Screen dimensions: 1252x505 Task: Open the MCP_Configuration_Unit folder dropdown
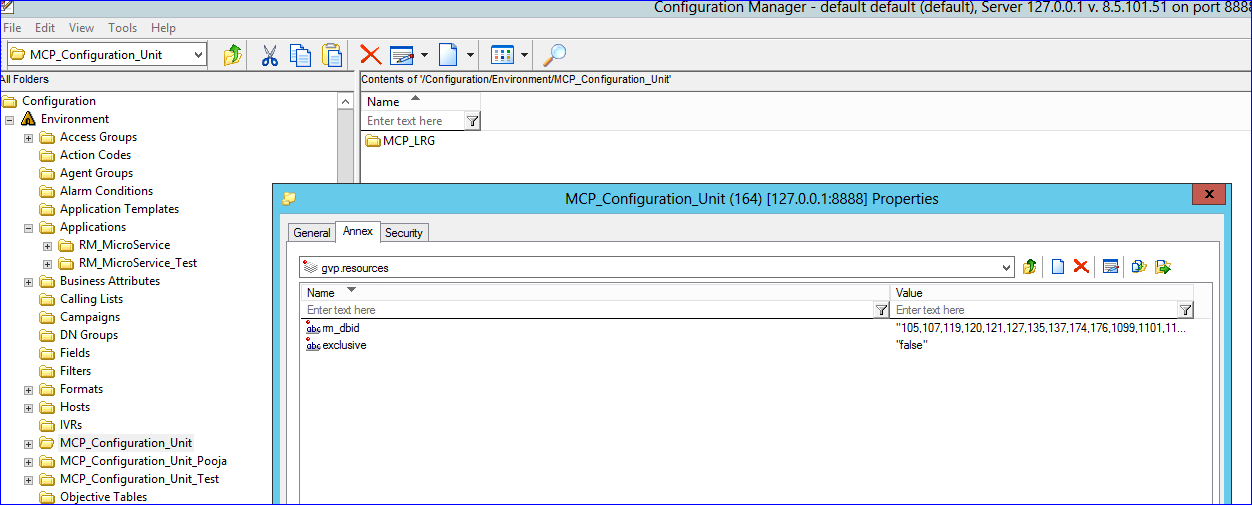pos(198,54)
